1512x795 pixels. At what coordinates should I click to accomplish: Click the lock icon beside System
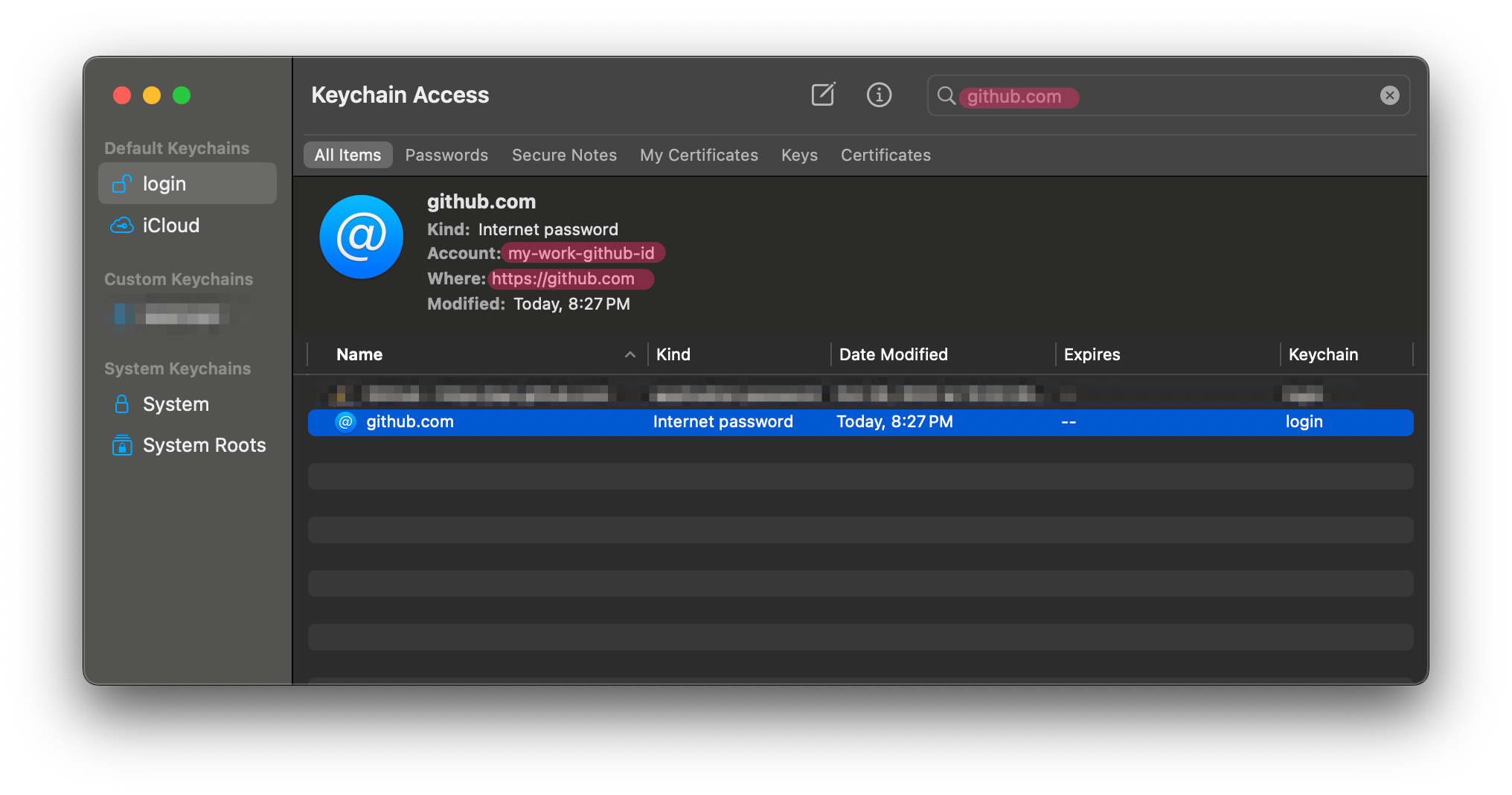tap(121, 403)
